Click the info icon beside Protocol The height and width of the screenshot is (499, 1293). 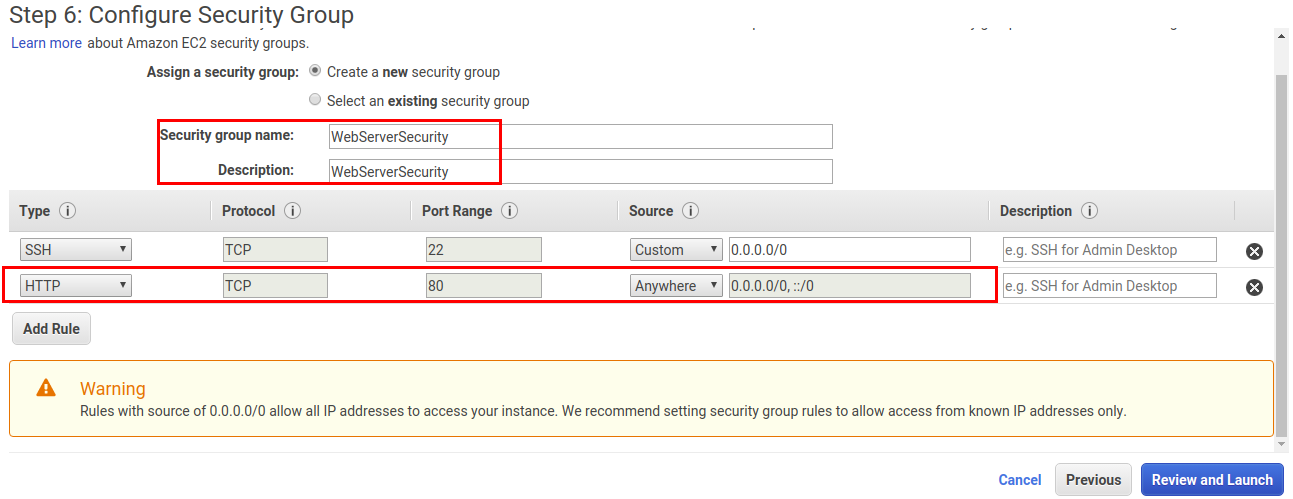coord(293,212)
